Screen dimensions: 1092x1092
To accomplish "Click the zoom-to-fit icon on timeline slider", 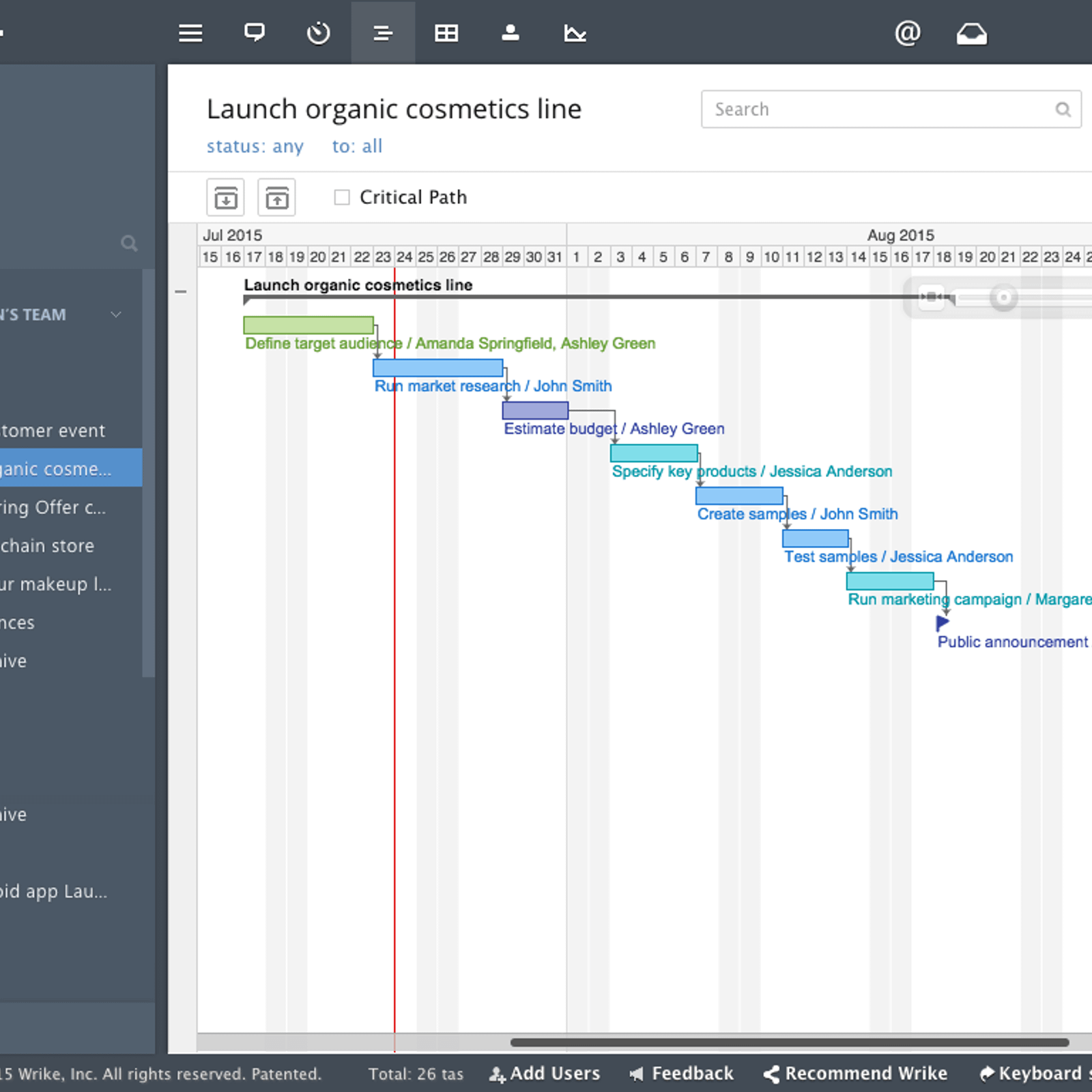I will [931, 296].
